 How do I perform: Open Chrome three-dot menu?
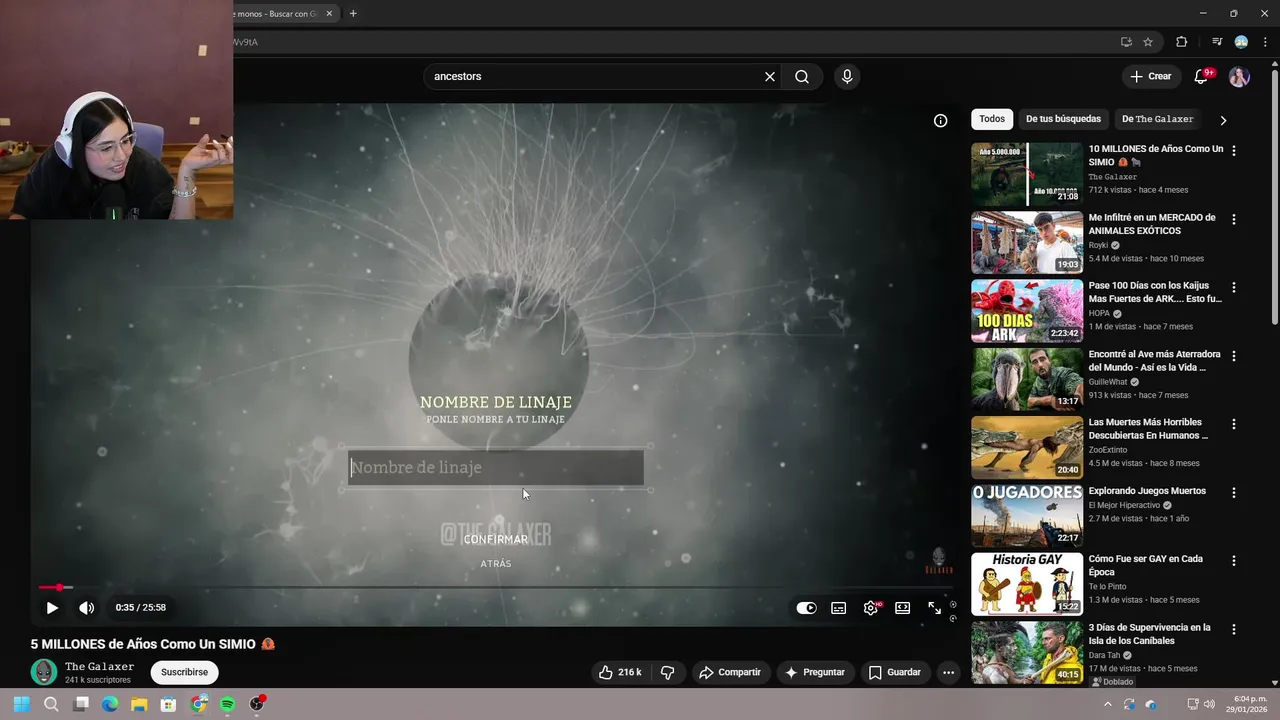point(1265,42)
